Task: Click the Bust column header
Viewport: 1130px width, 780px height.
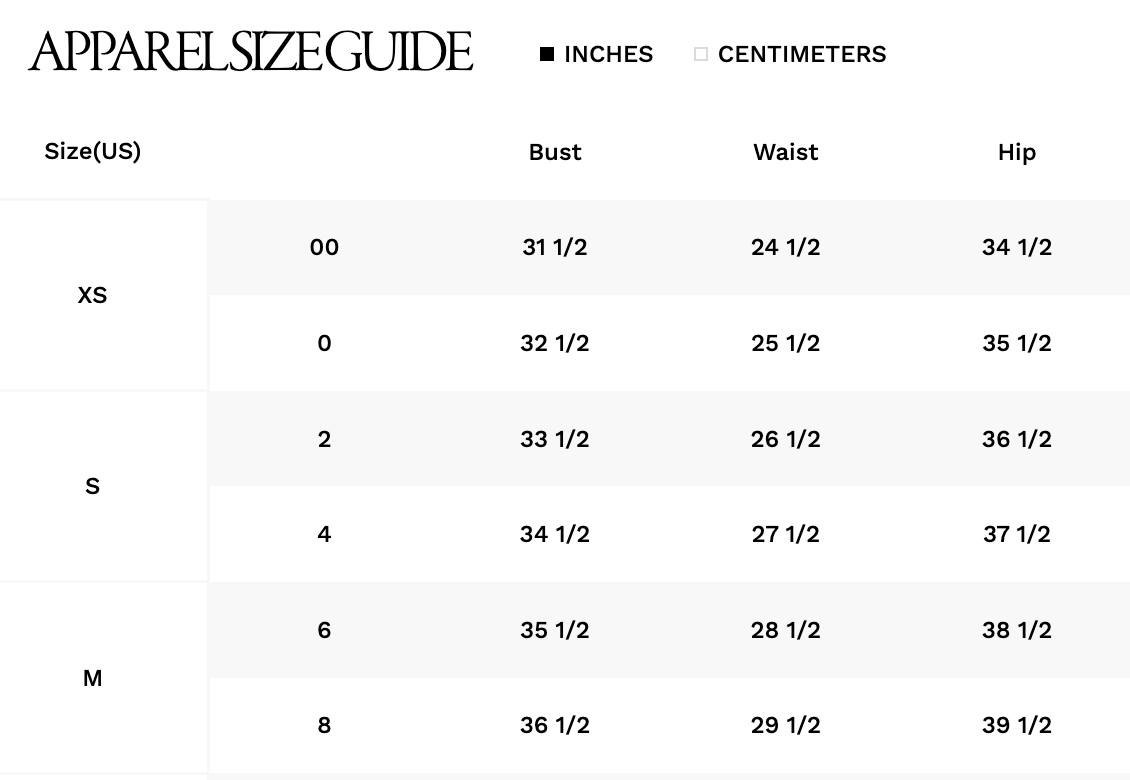Action: pos(555,152)
